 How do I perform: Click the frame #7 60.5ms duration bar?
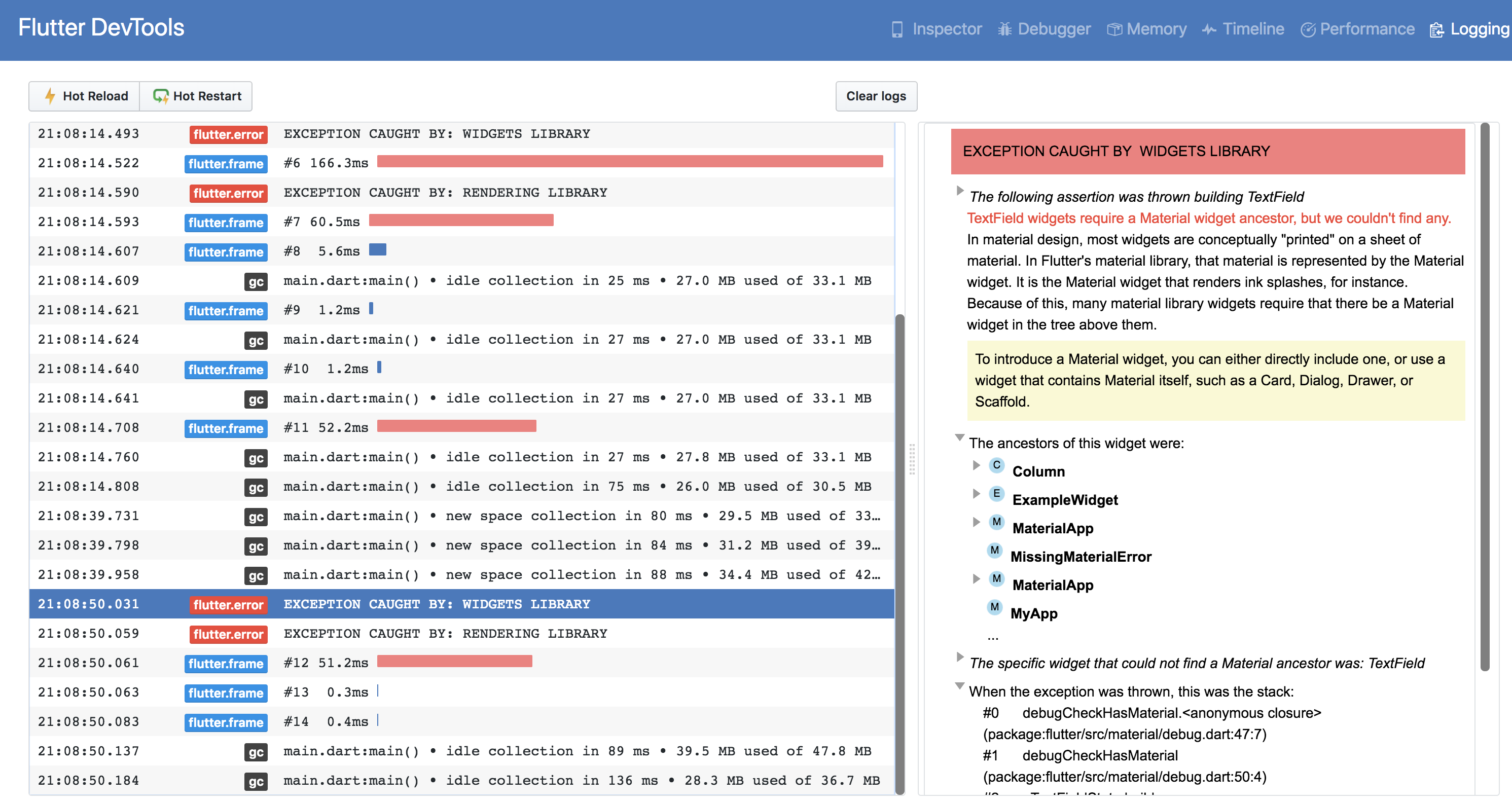(461, 220)
